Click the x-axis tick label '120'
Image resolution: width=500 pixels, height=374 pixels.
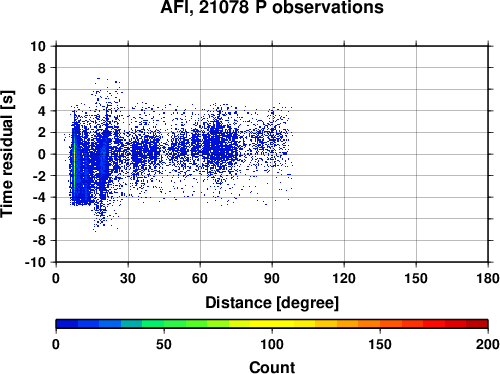tap(344, 278)
